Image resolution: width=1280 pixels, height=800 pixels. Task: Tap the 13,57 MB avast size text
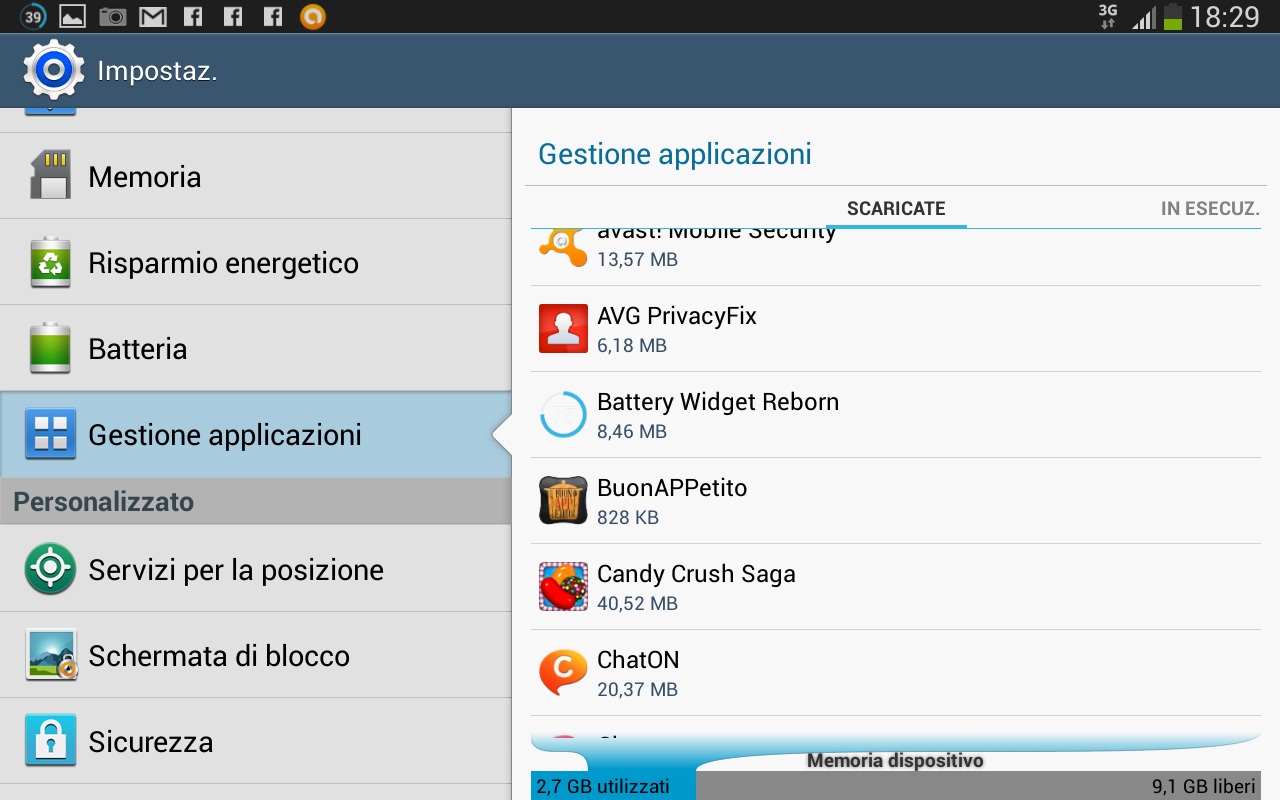(x=637, y=259)
